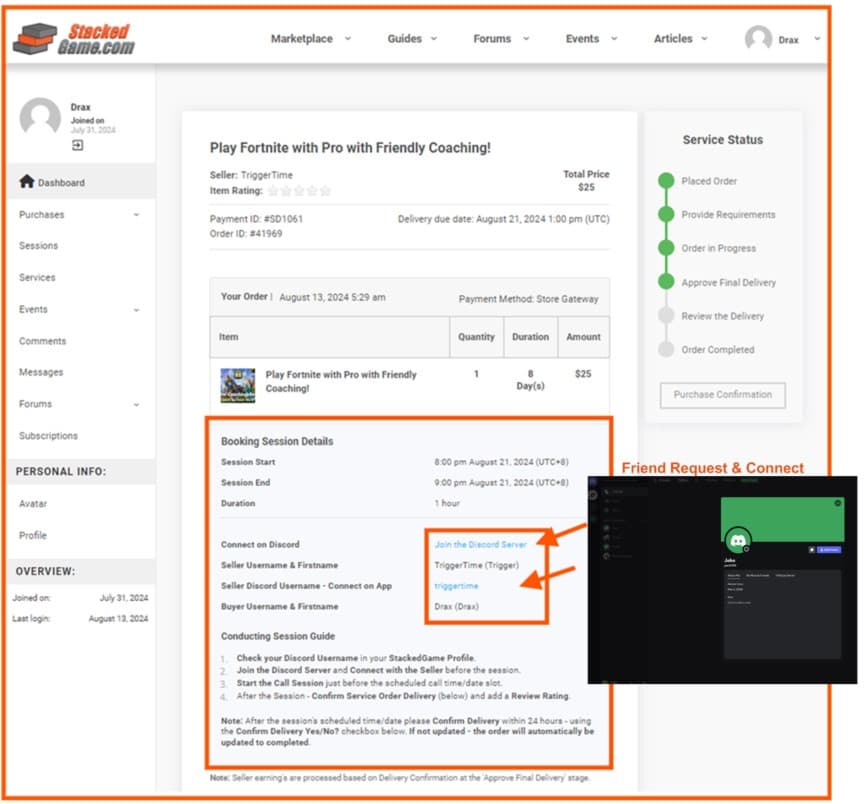
Task: Click the logout icon under Drax's join date
Action: pos(78,145)
